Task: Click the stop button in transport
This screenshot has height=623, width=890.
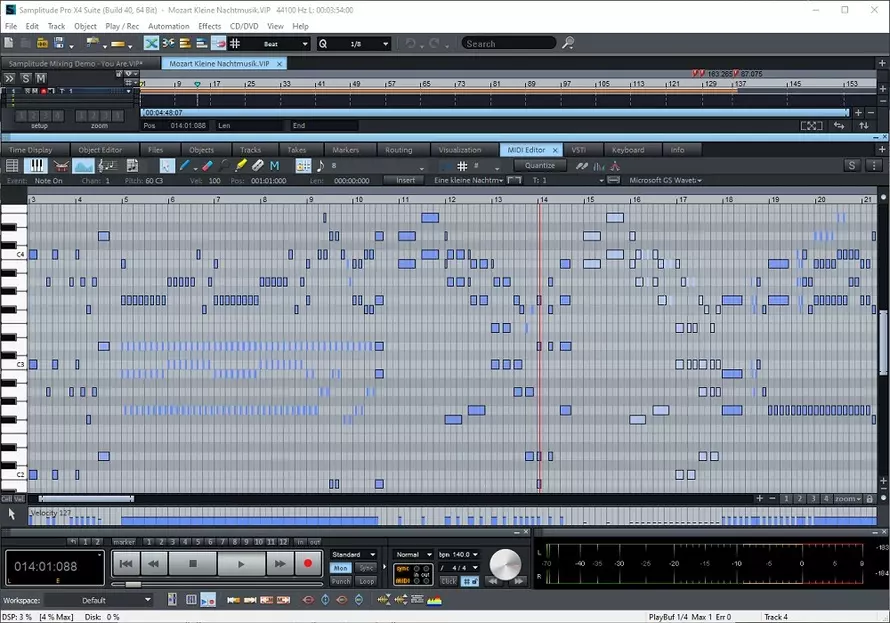Action: coord(193,564)
